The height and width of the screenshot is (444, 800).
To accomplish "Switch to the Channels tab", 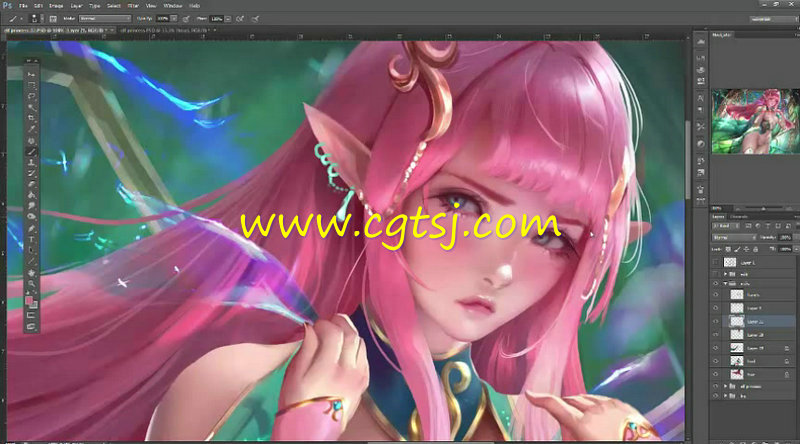I will click(x=739, y=216).
